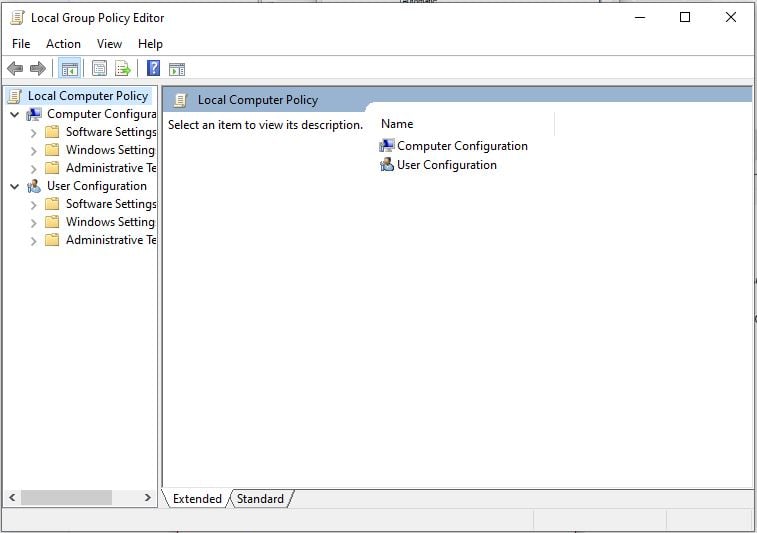Select Local Computer Policy root in tree
The image size is (757, 533).
(x=88, y=96)
